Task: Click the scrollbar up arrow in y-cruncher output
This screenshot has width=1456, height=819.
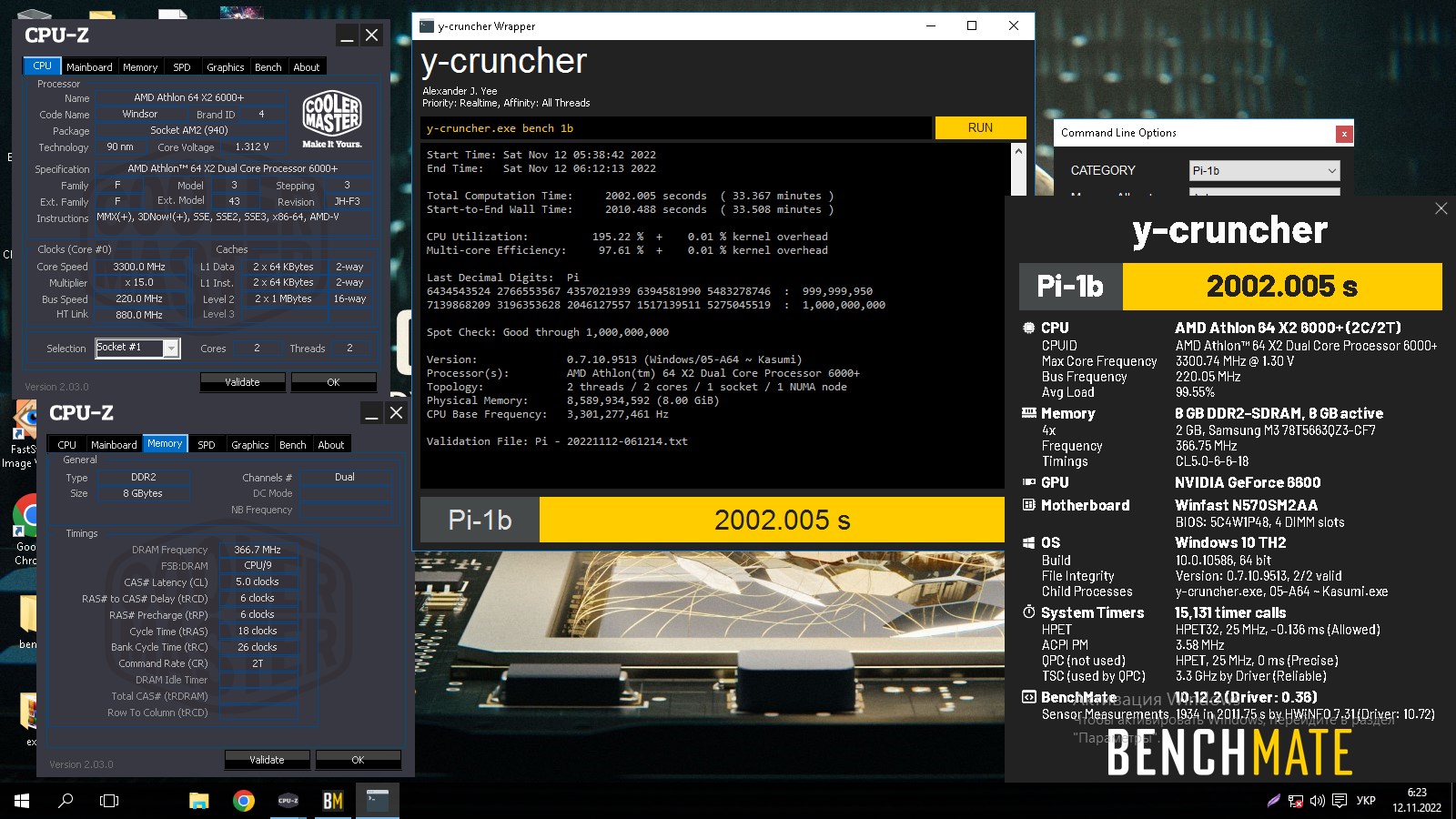Action: click(x=1018, y=151)
